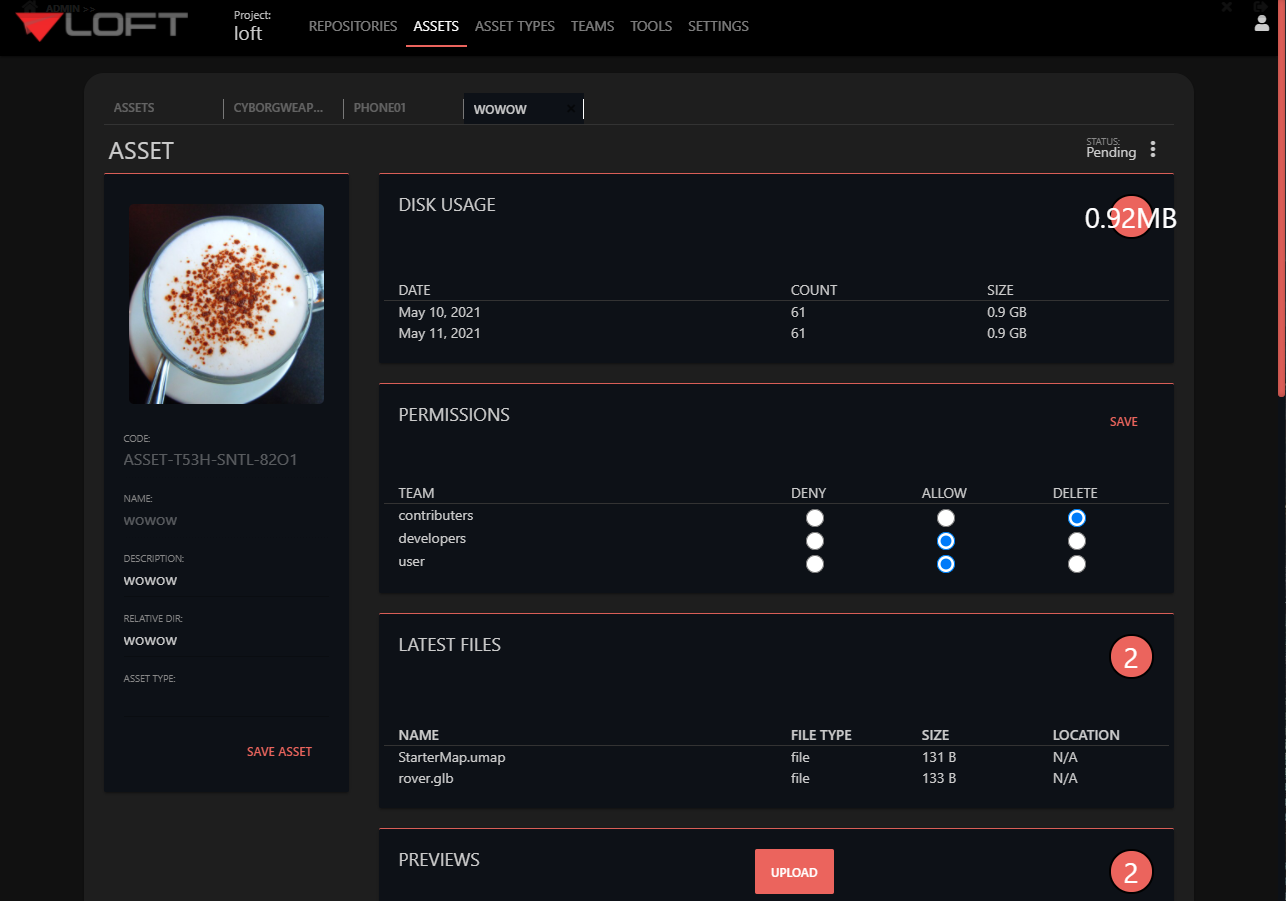Click the UPLOAD button under Previews
1286x901 pixels.
coord(794,871)
